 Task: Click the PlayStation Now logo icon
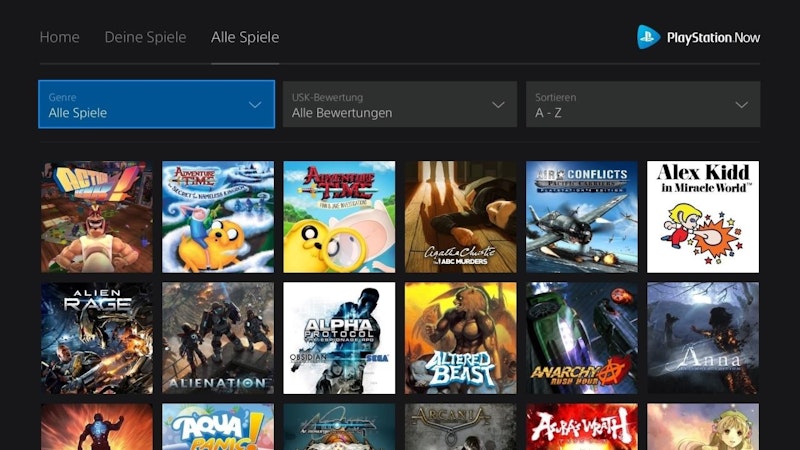(648, 37)
